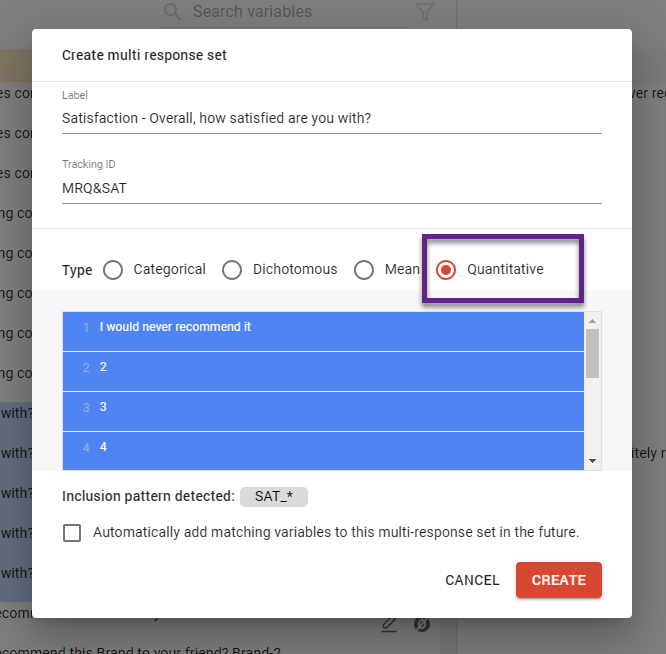
Task: Click the circular slashed hide icon
Action: [422, 625]
